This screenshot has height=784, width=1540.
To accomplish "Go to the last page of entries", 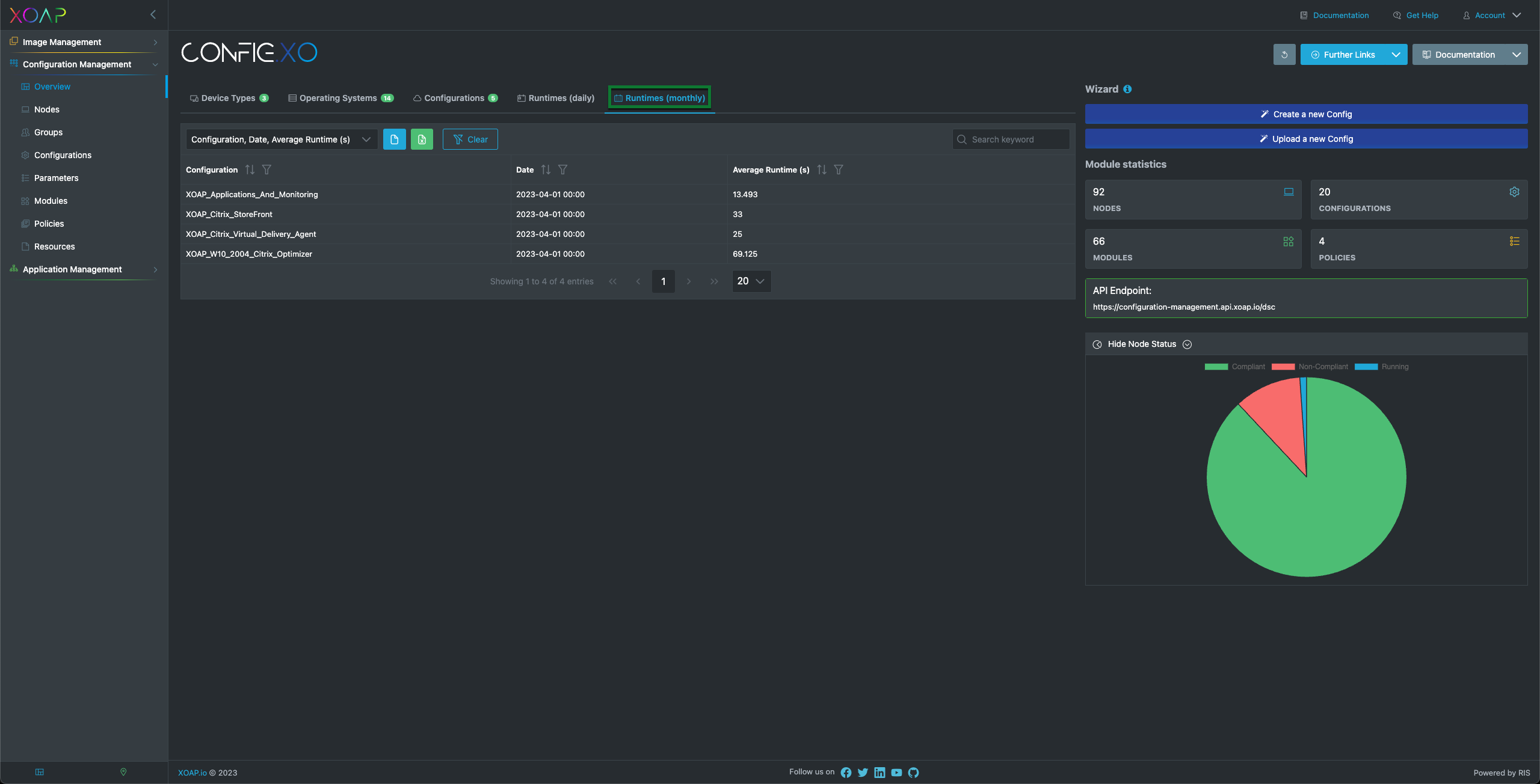I will point(714,281).
